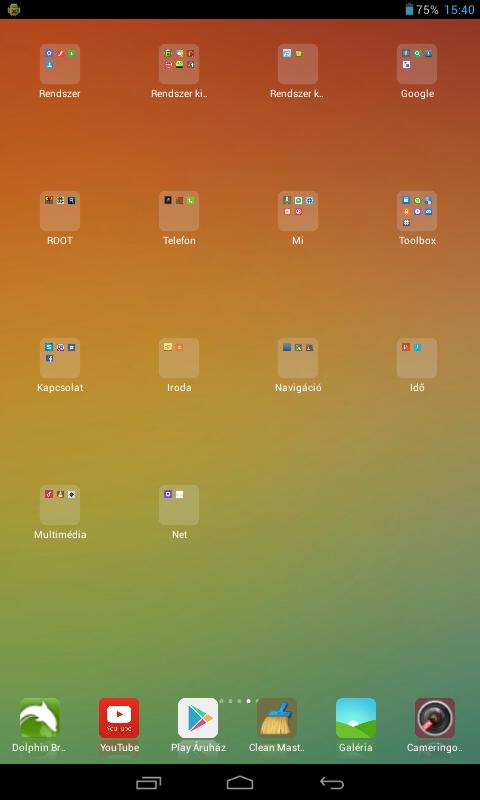Open the Telefon folder
Image resolution: width=480 pixels, height=800 pixels.
click(x=179, y=211)
